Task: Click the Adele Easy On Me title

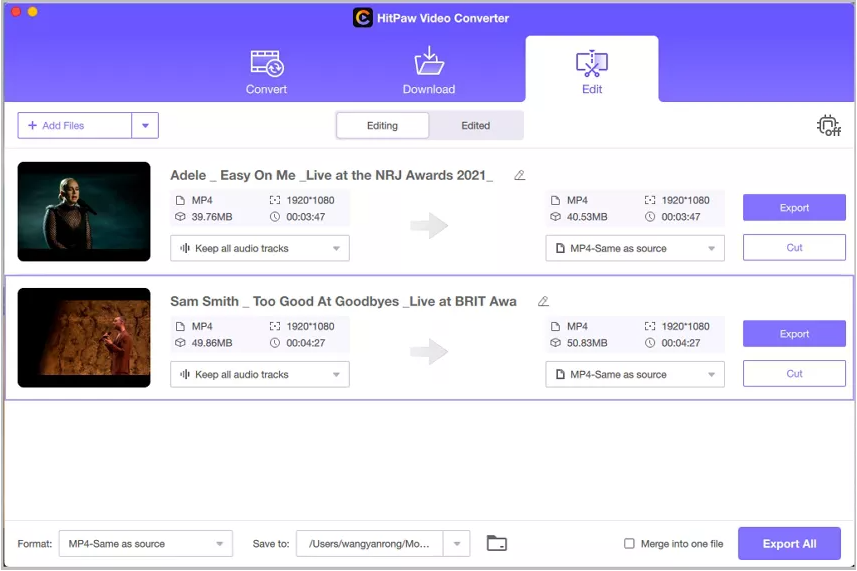Action: coord(331,175)
